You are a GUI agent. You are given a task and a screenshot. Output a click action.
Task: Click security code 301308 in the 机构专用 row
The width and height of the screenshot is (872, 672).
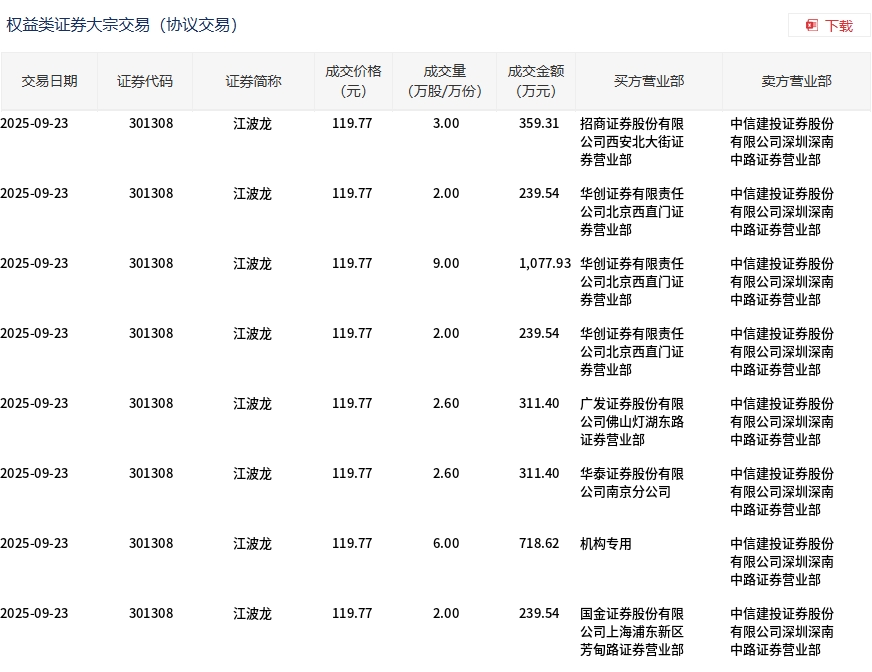click(x=151, y=543)
